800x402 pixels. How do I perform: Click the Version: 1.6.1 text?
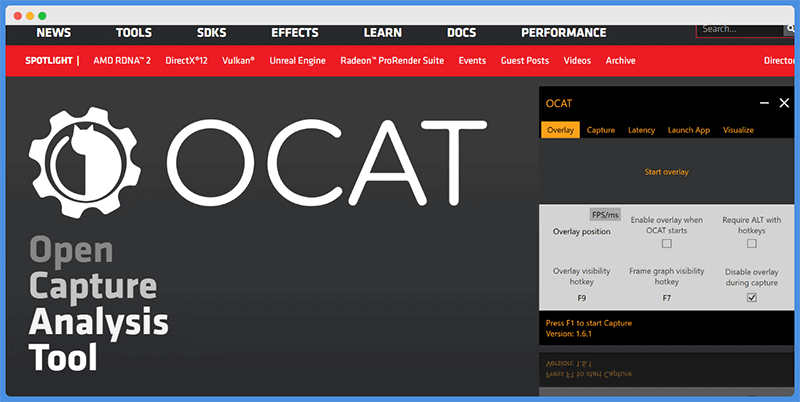(x=568, y=334)
